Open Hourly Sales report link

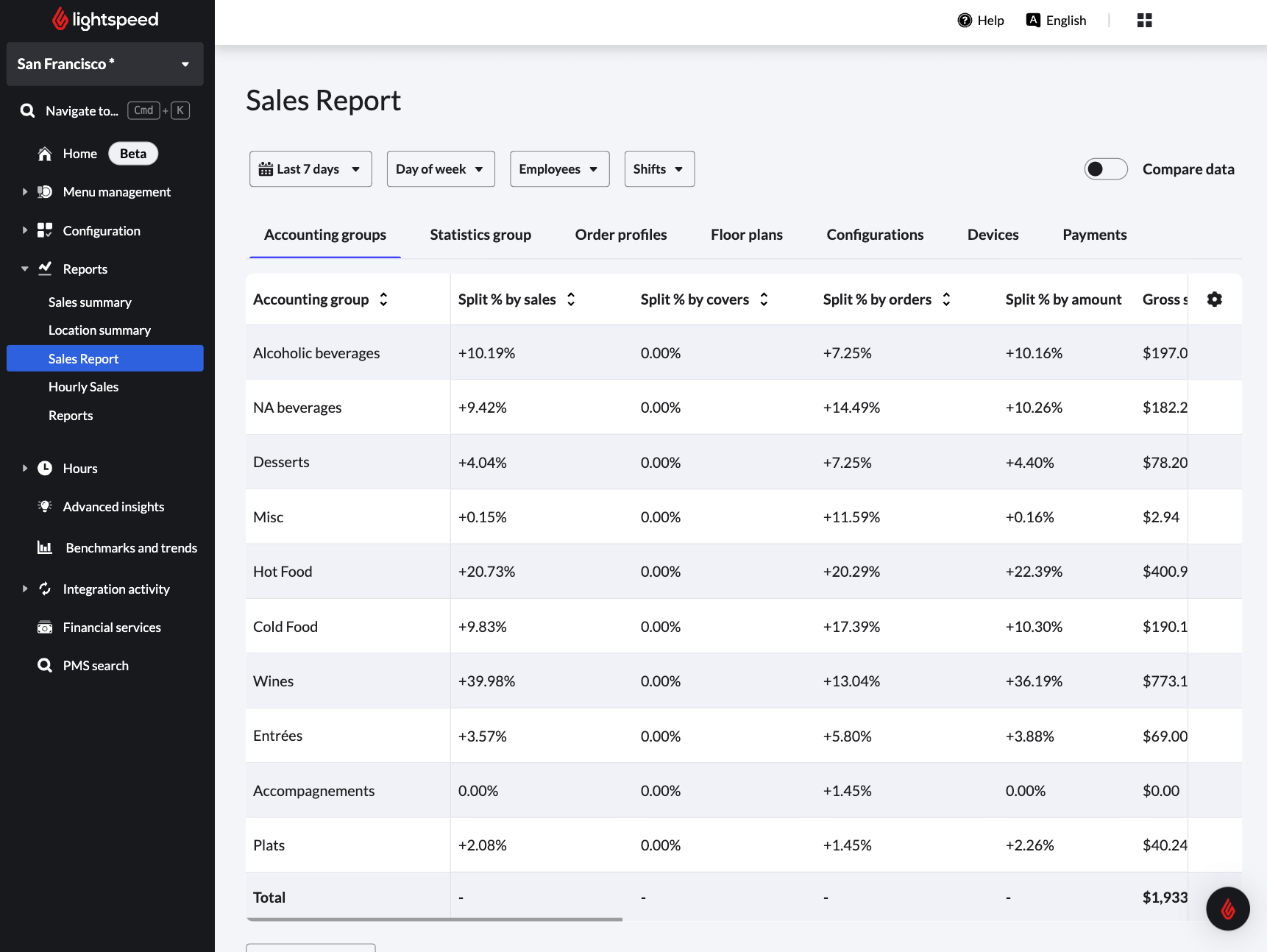tap(83, 387)
